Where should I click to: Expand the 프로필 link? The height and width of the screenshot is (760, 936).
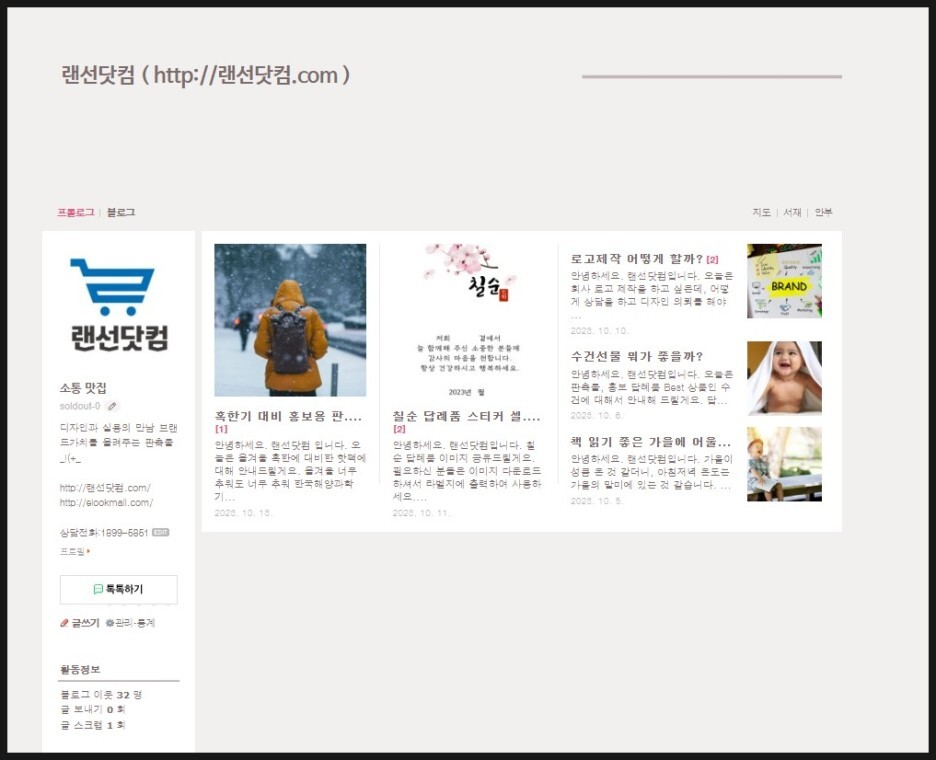75,552
